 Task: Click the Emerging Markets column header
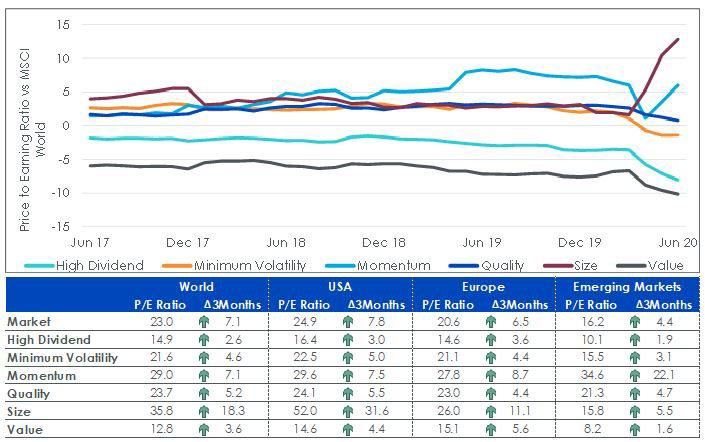coord(627,287)
